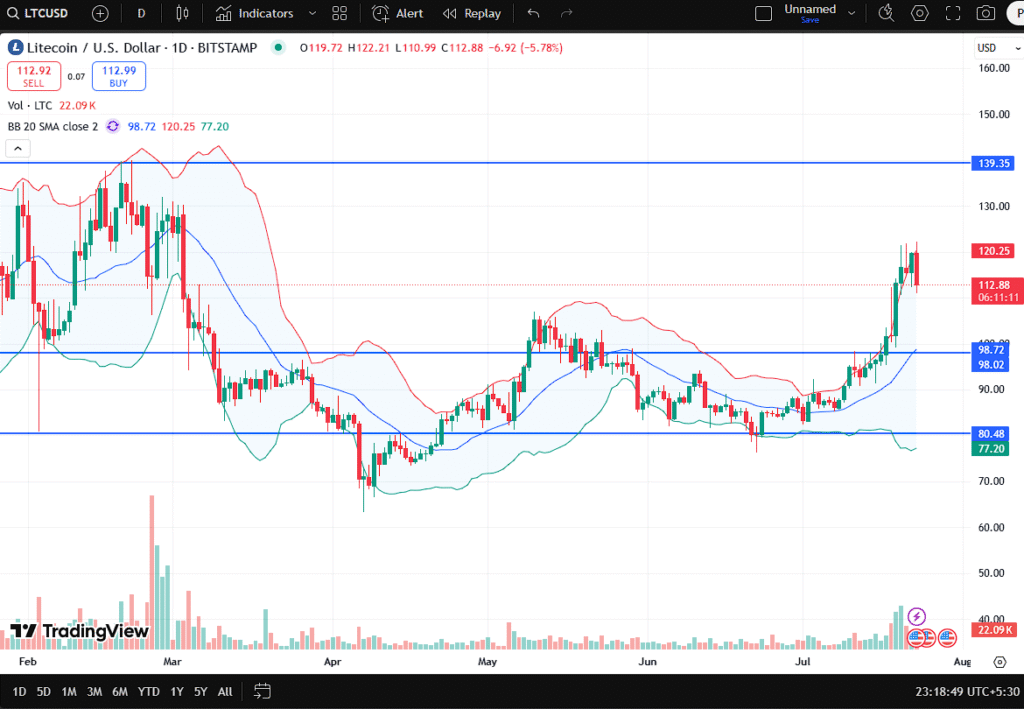
Task: Open price axis settings gear icon
Action: point(1000,662)
